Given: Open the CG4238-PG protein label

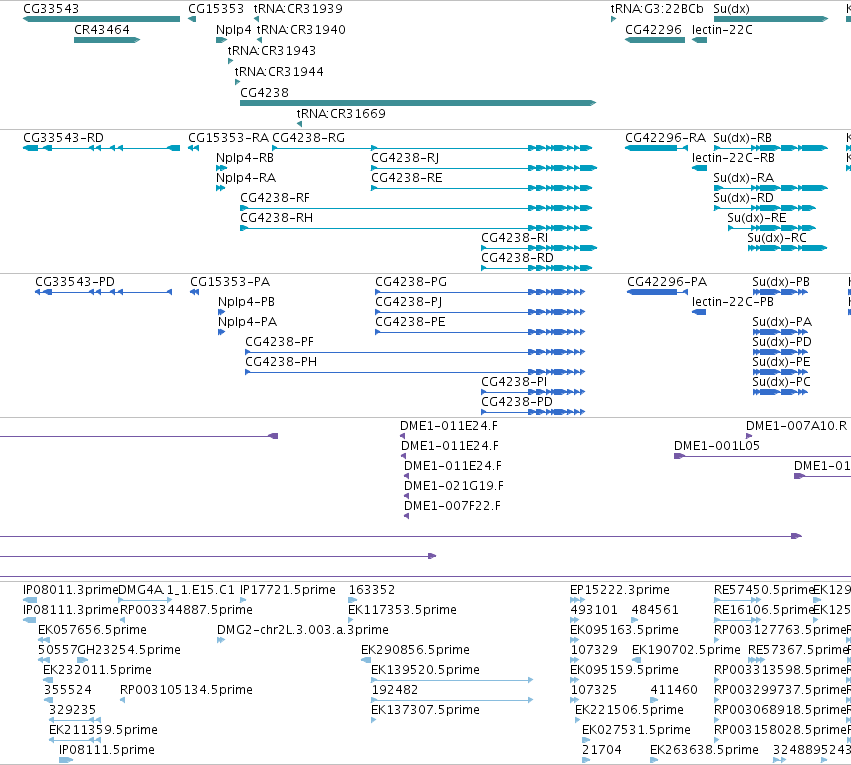Looking at the screenshot, I should (411, 282).
